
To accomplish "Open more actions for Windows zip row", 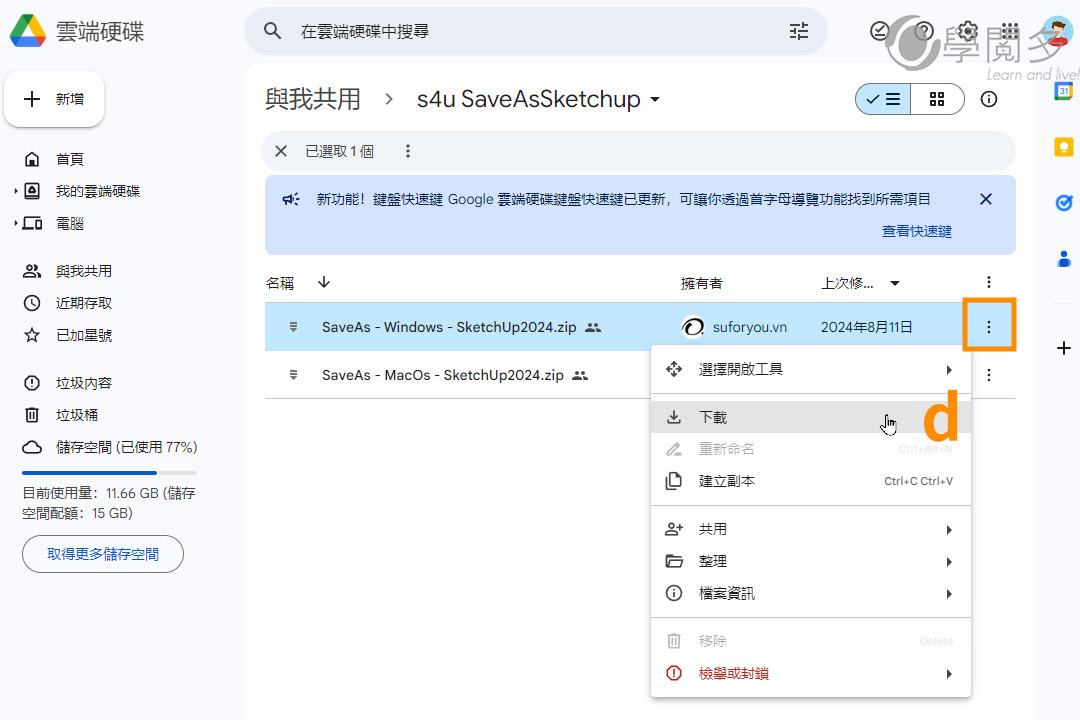I will click(989, 327).
